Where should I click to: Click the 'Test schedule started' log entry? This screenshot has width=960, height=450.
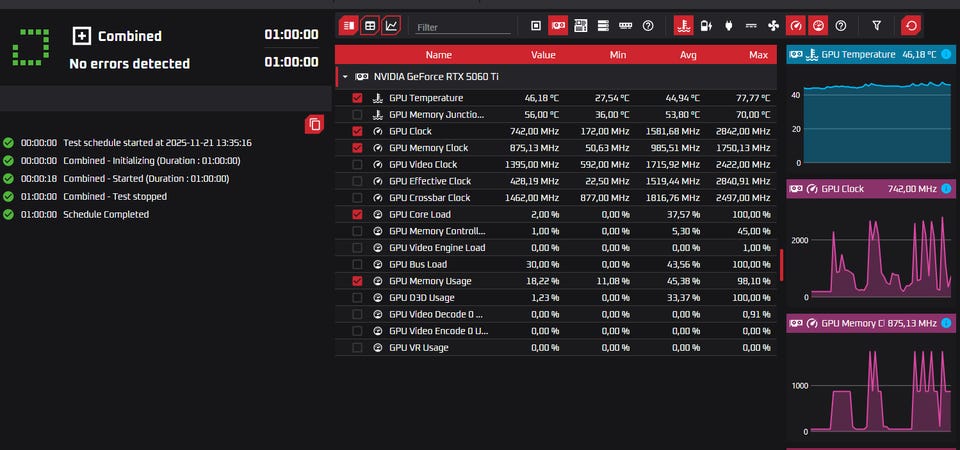click(x=157, y=143)
